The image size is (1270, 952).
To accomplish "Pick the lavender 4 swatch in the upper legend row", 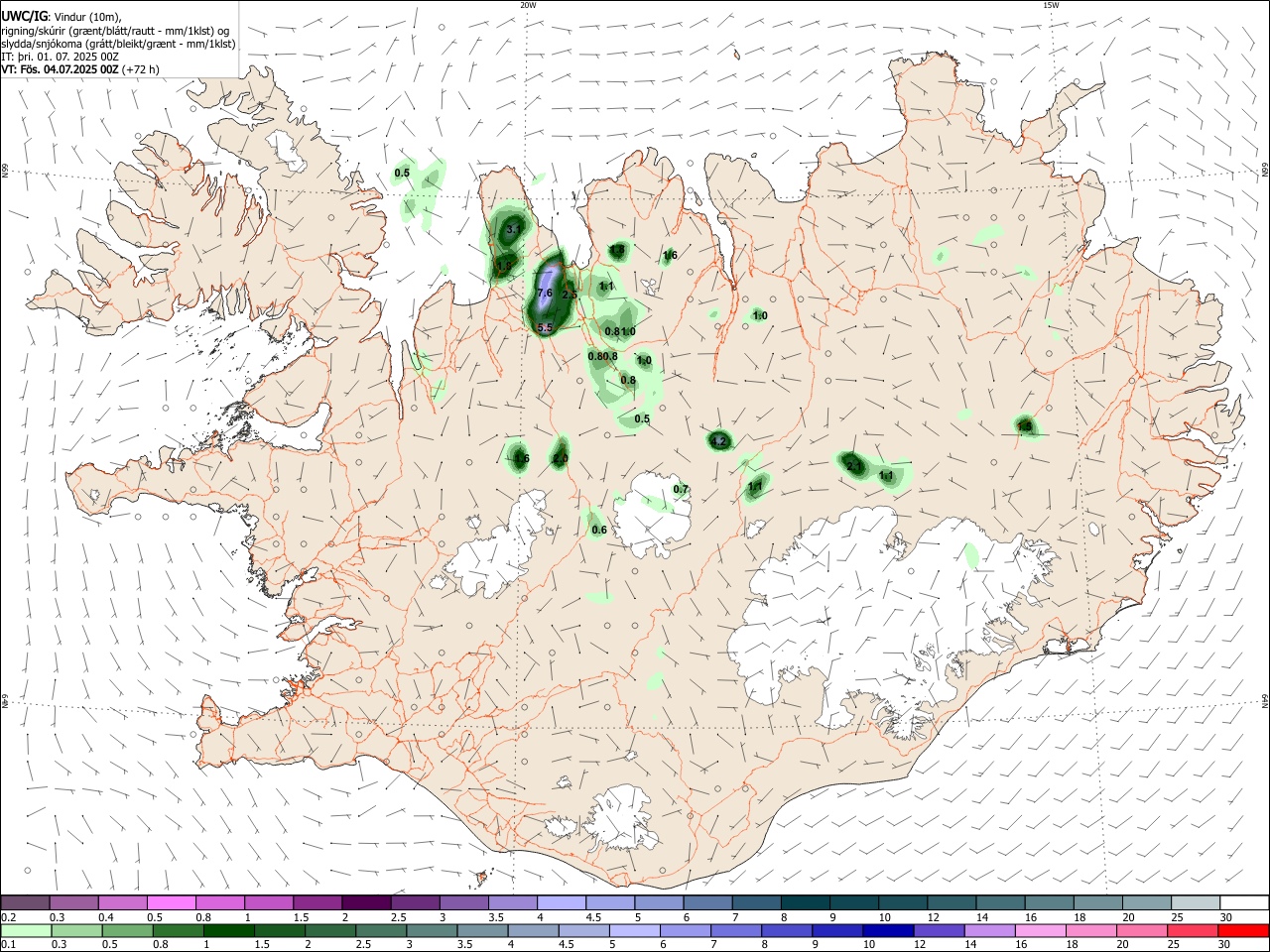I will pyautogui.click(x=560, y=902).
